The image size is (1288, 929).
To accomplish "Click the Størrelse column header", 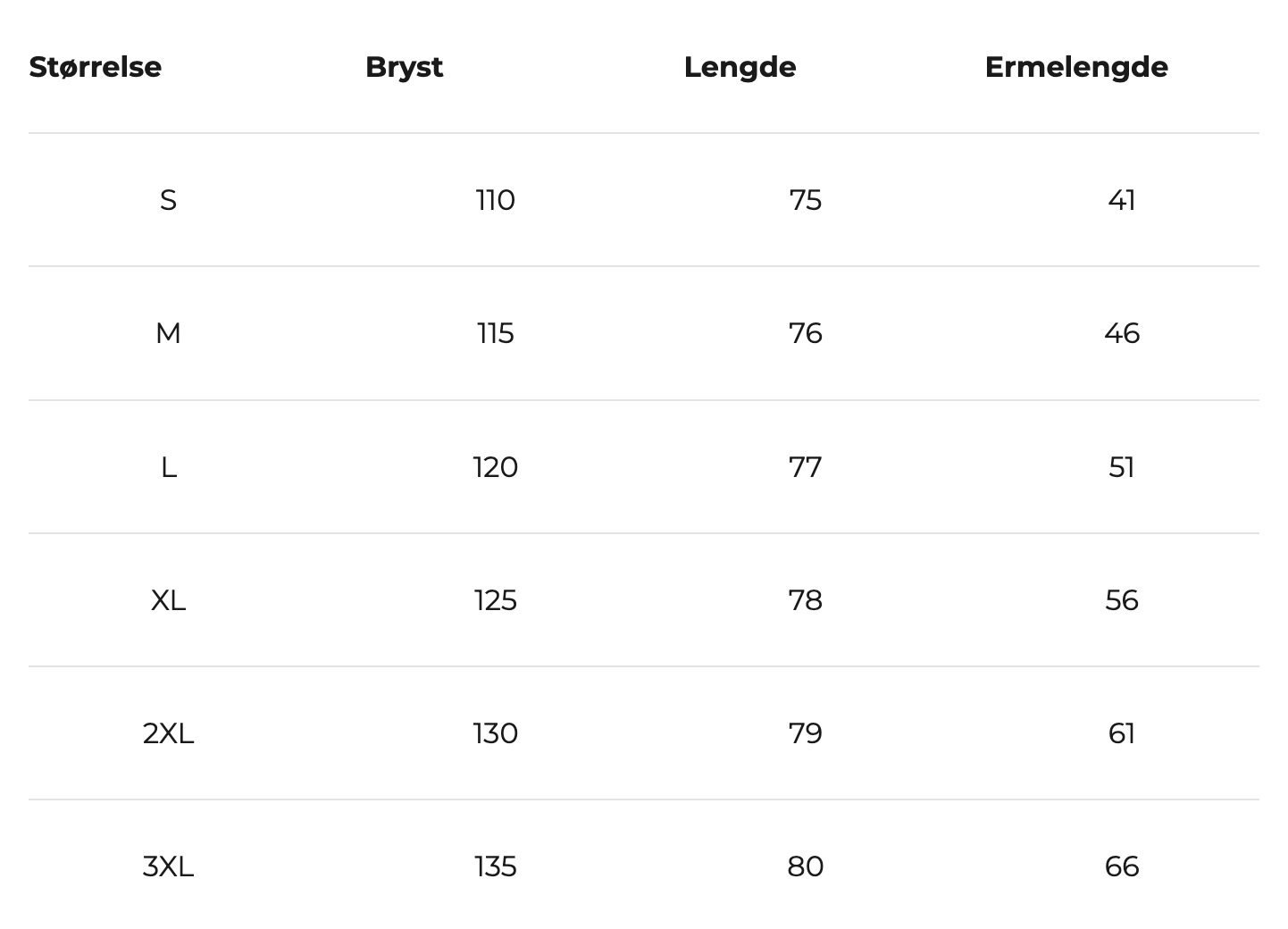I will click(96, 67).
